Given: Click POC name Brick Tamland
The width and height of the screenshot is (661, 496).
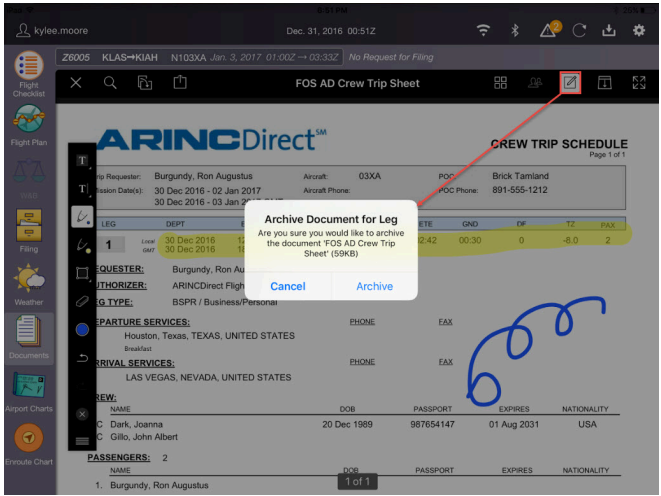Looking at the screenshot, I should coord(520,176).
